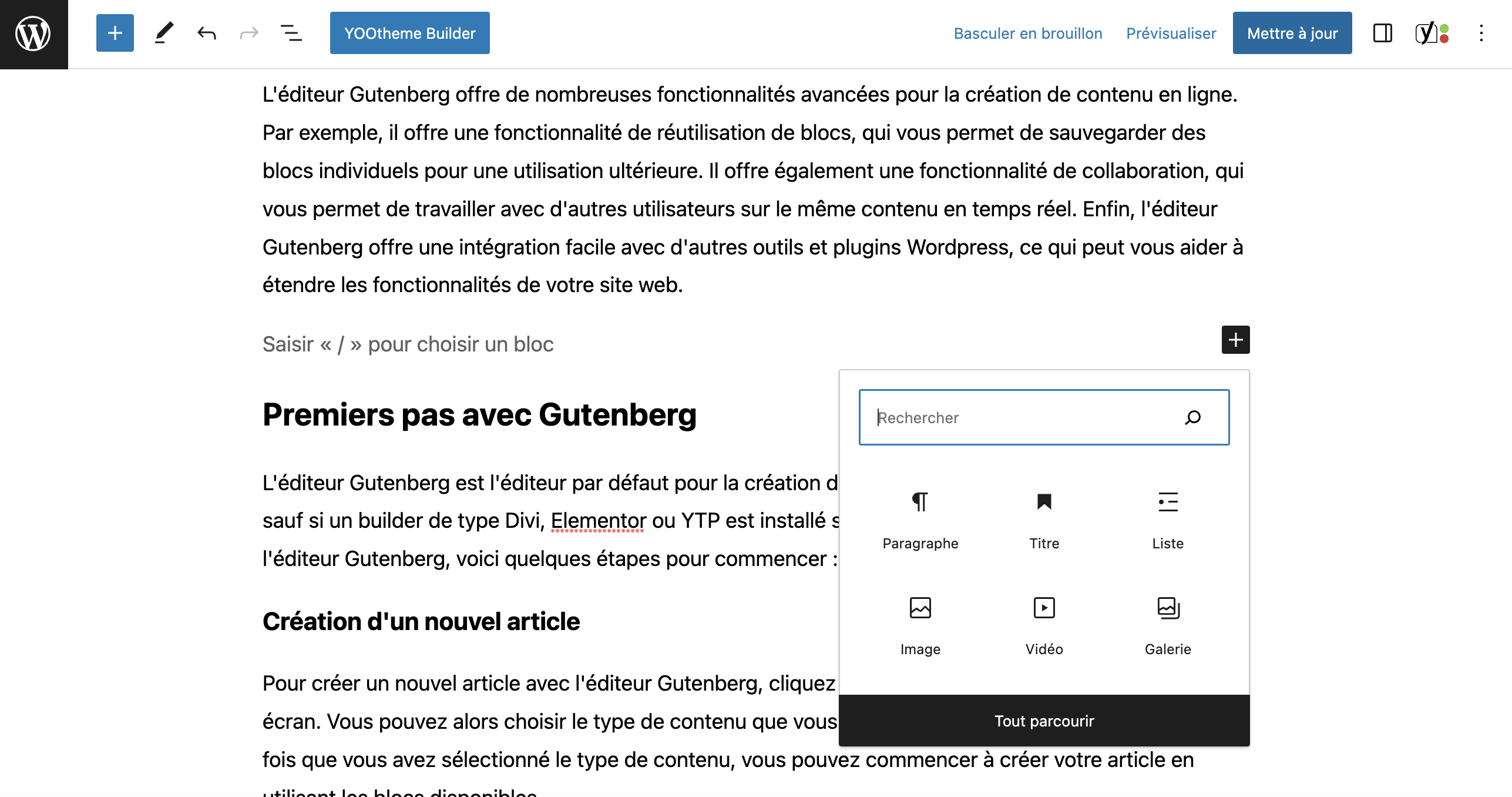Open the Yoast SEO panel icon
Viewport: 1512px width, 797px height.
point(1432,33)
